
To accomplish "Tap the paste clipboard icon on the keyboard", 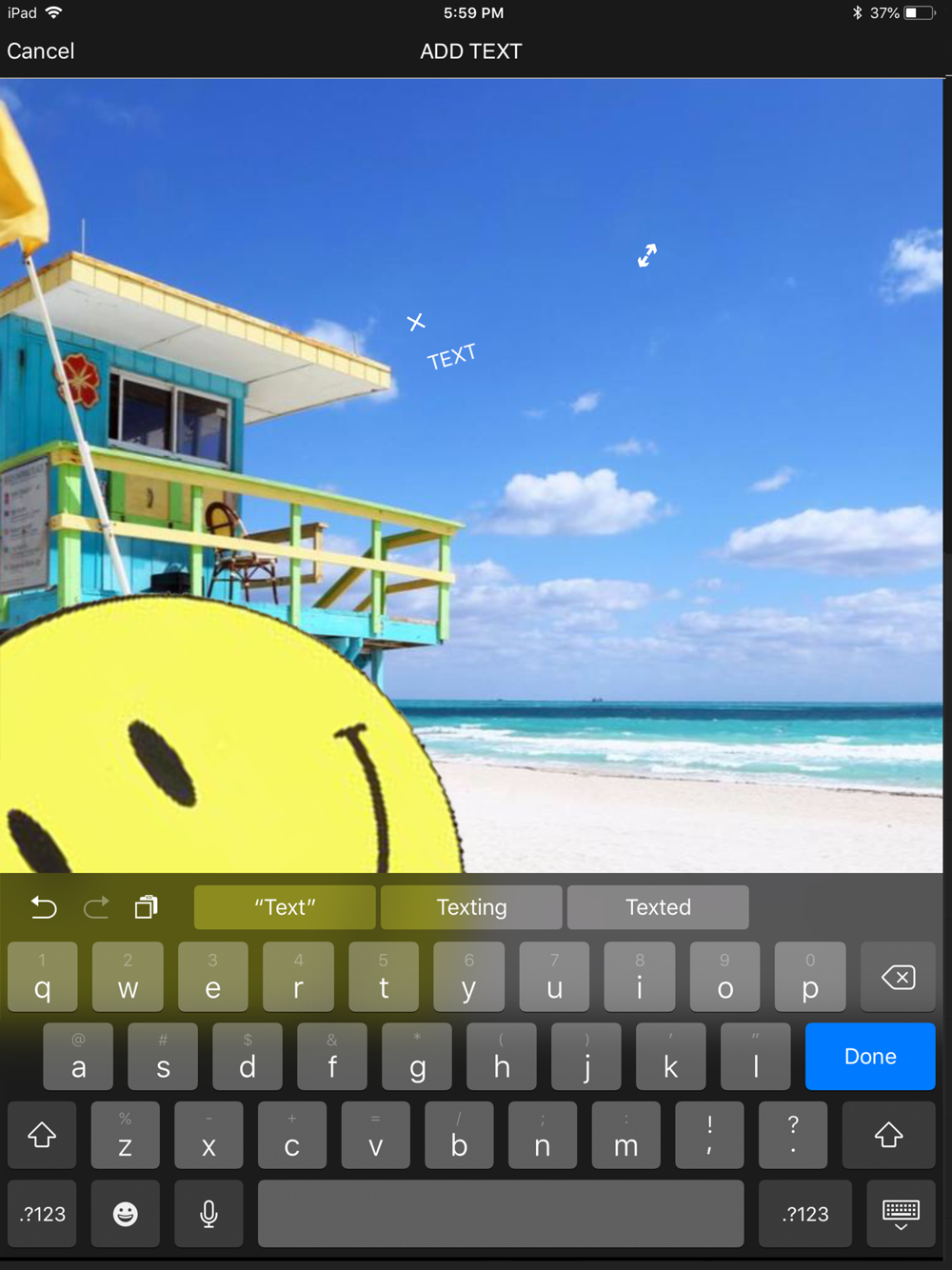I will coord(146,906).
